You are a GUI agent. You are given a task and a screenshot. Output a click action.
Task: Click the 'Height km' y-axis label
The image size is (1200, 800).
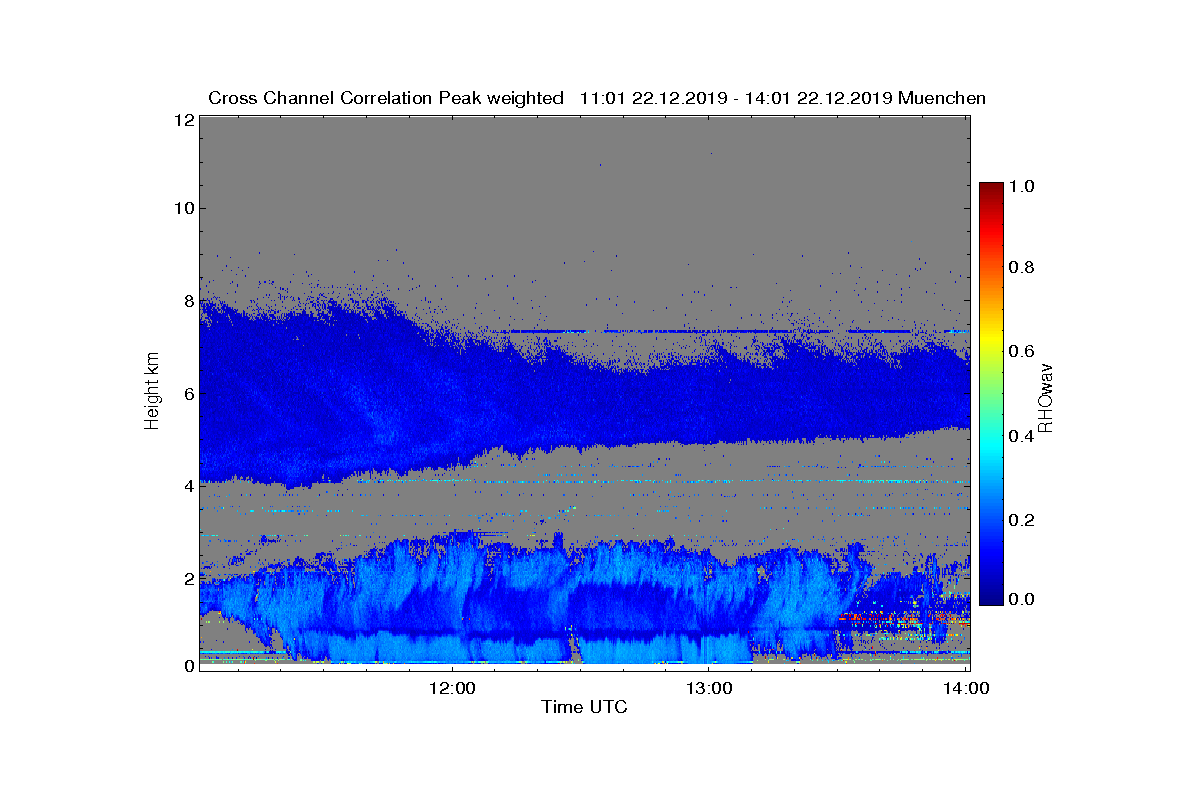[152, 391]
